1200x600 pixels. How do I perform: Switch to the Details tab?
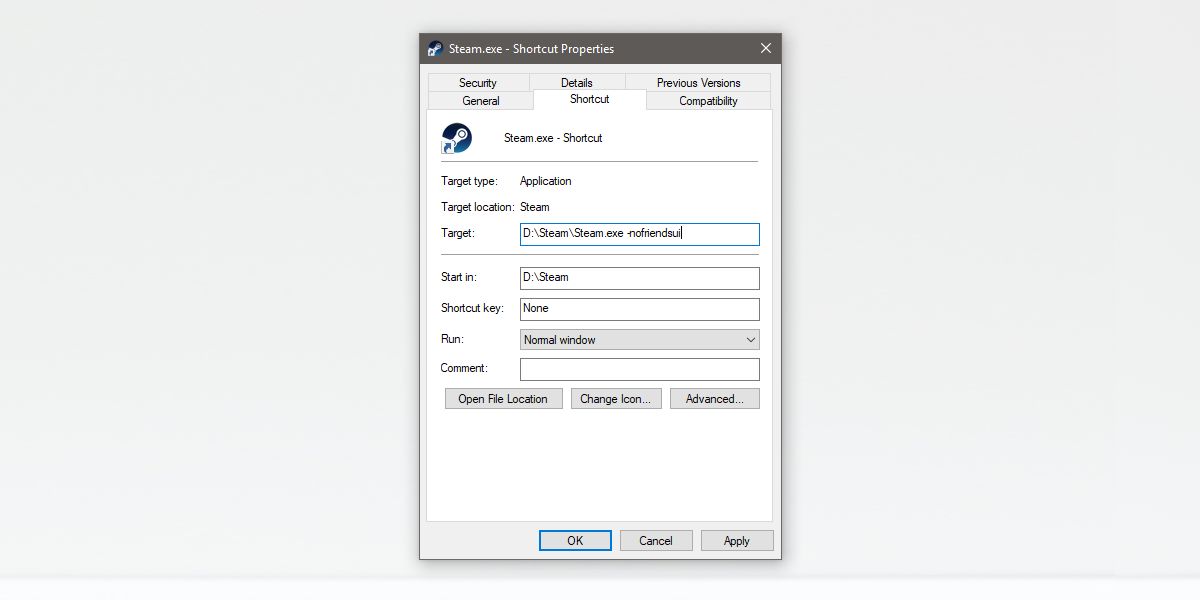[x=577, y=83]
